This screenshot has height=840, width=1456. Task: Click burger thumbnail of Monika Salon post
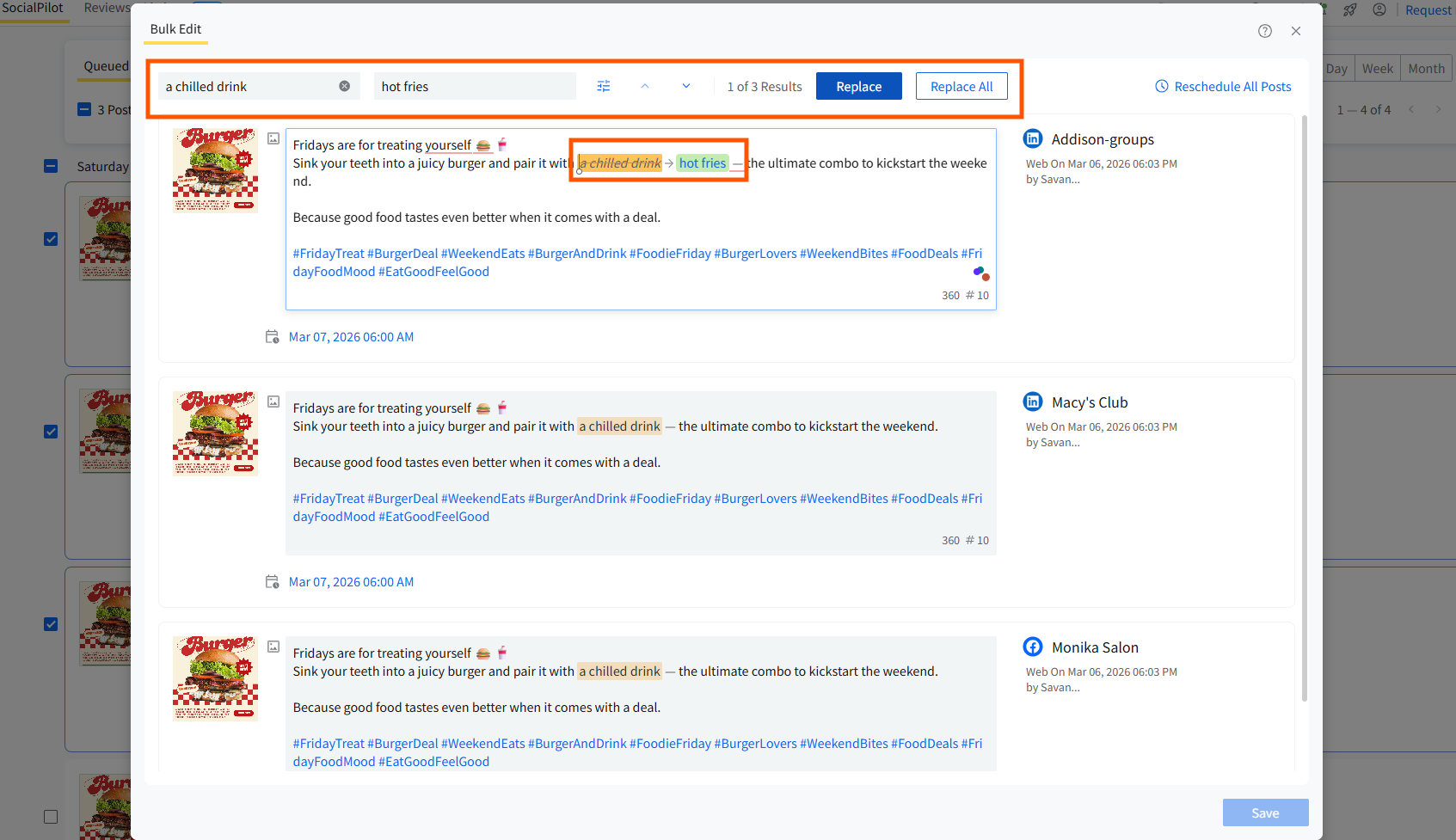point(215,678)
